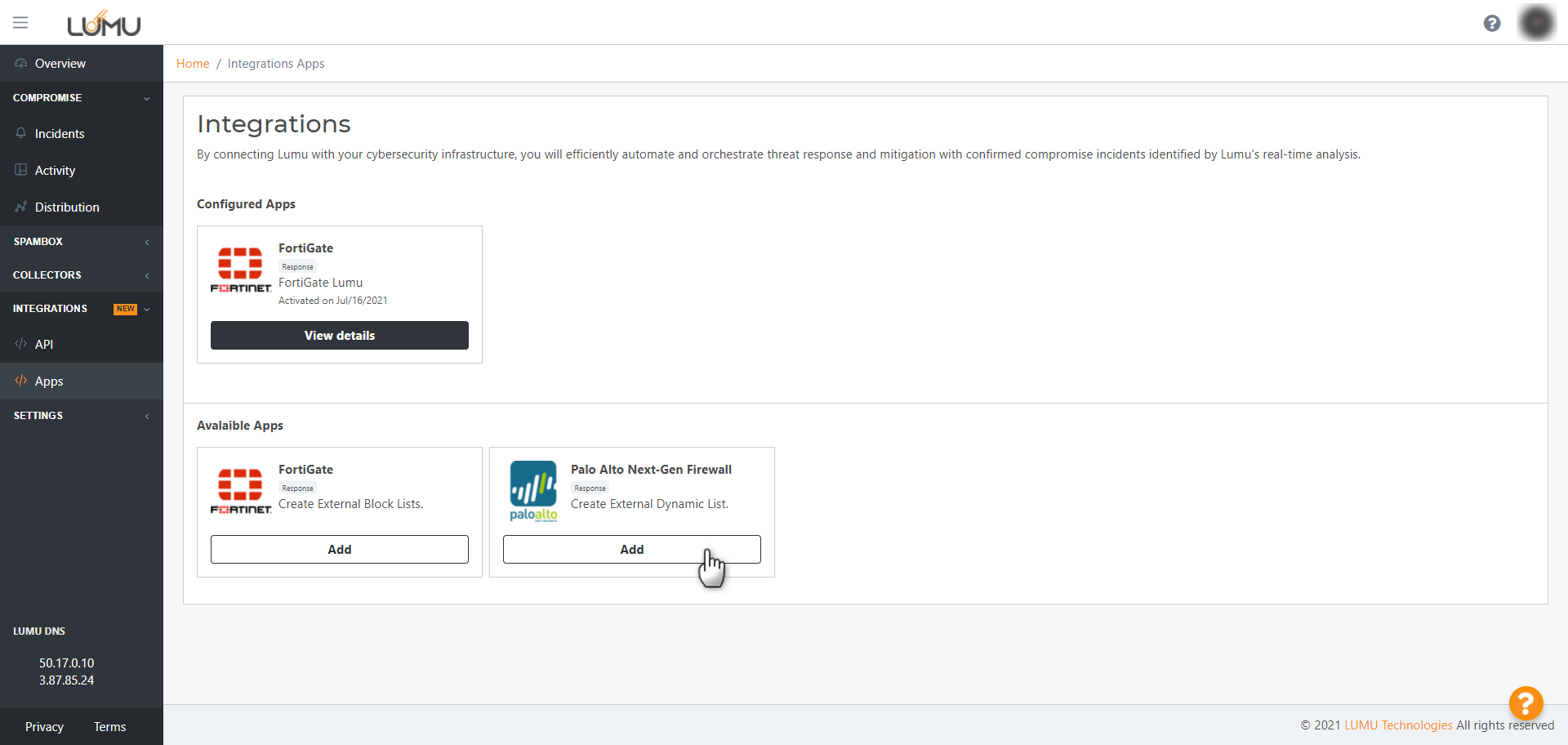The width and height of the screenshot is (1568, 745).
Task: Collapse the Compromise sidebar section
Action: 82,98
